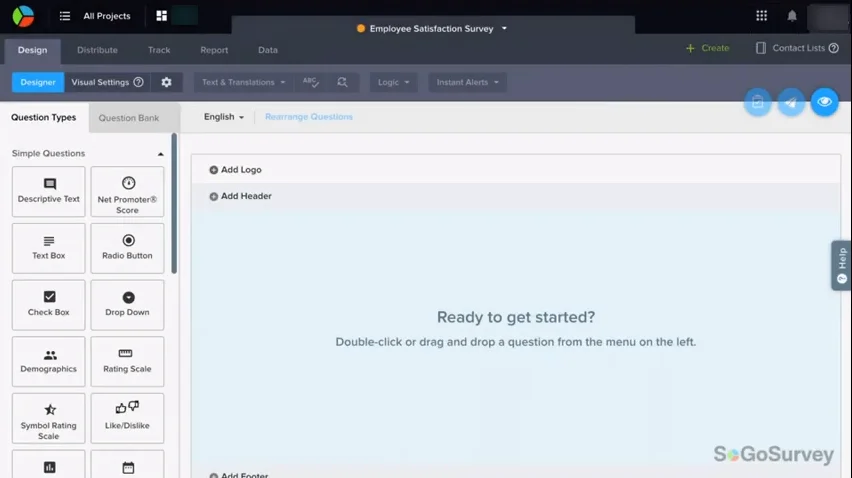Switch to the Distribute tab
This screenshot has width=852, height=478.
click(97, 50)
